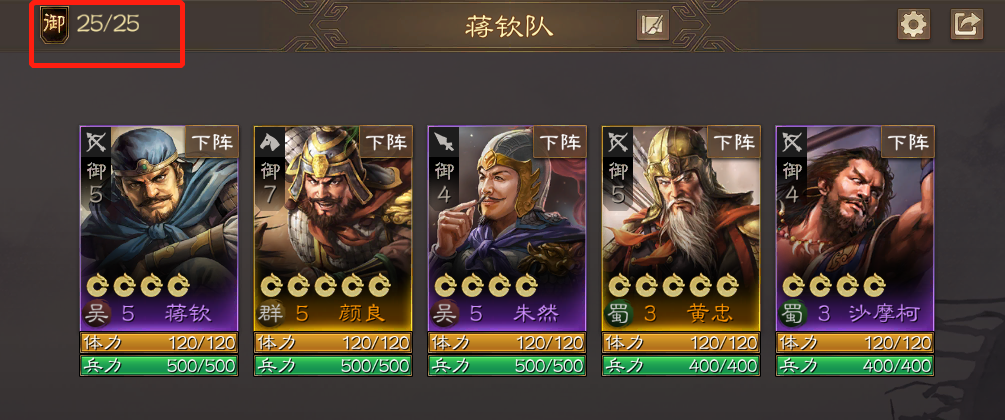Click the 群 faction badge on 颜良
Viewport: 1005px width, 420px height.
(x=270, y=314)
